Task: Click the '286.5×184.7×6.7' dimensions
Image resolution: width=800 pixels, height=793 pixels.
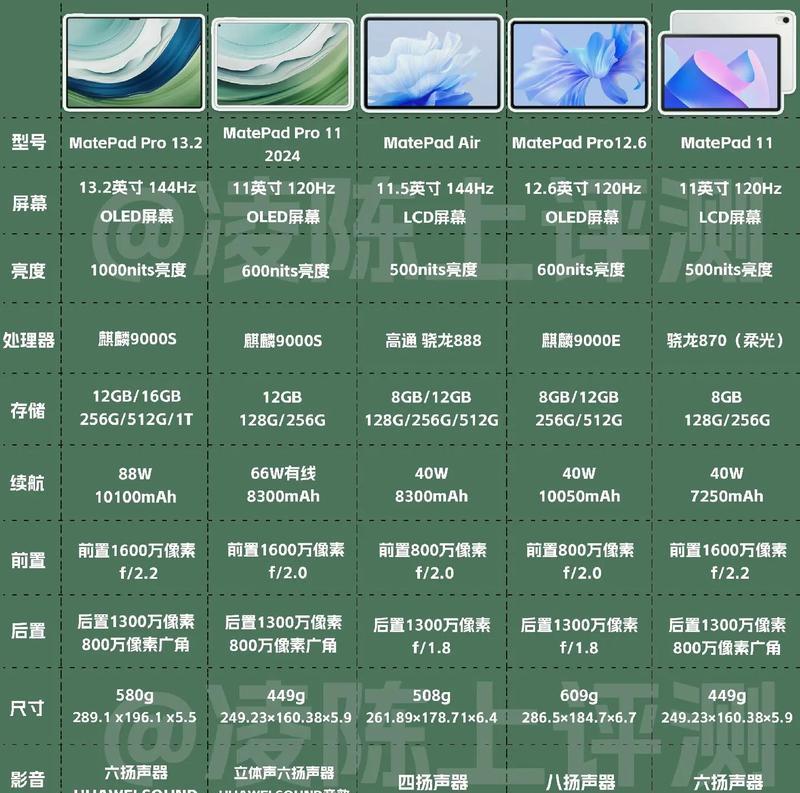Action: point(579,718)
